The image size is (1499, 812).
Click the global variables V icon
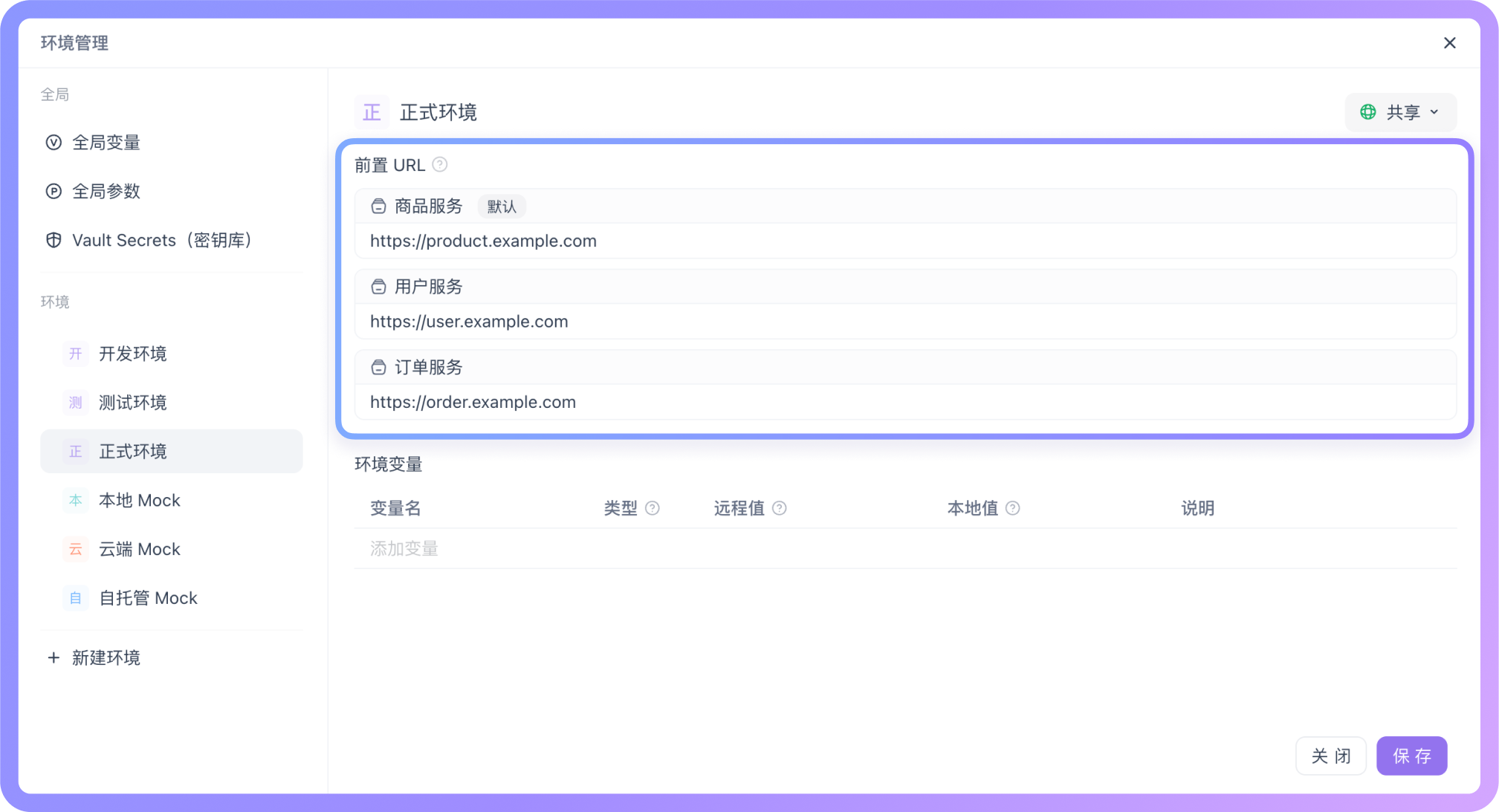point(54,143)
